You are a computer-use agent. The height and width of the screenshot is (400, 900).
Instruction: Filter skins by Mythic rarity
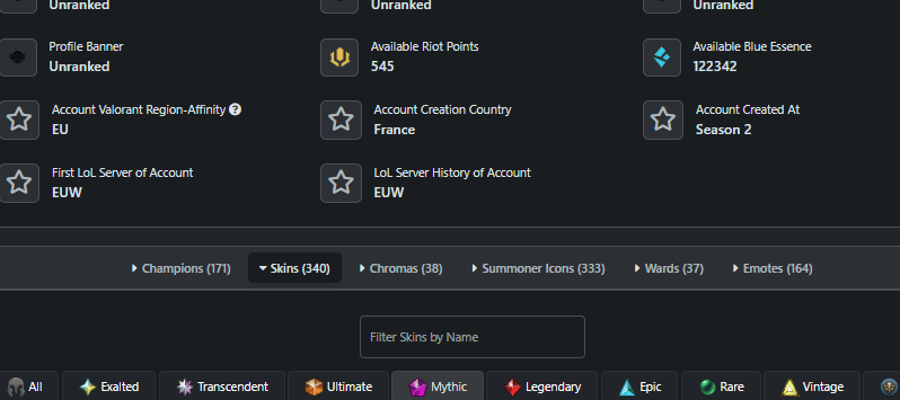[x=439, y=387]
